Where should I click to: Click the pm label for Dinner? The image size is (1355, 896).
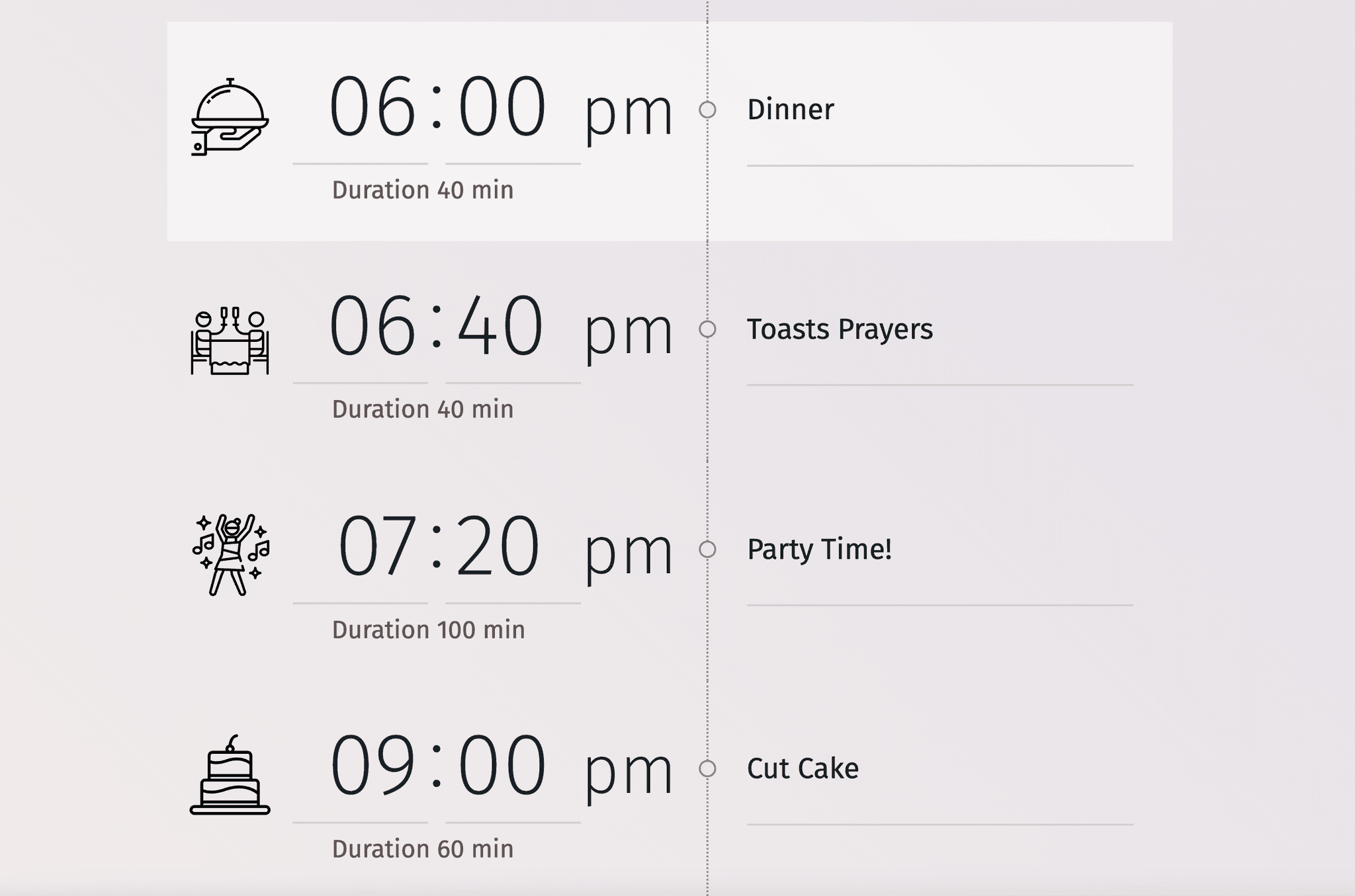pos(628,114)
